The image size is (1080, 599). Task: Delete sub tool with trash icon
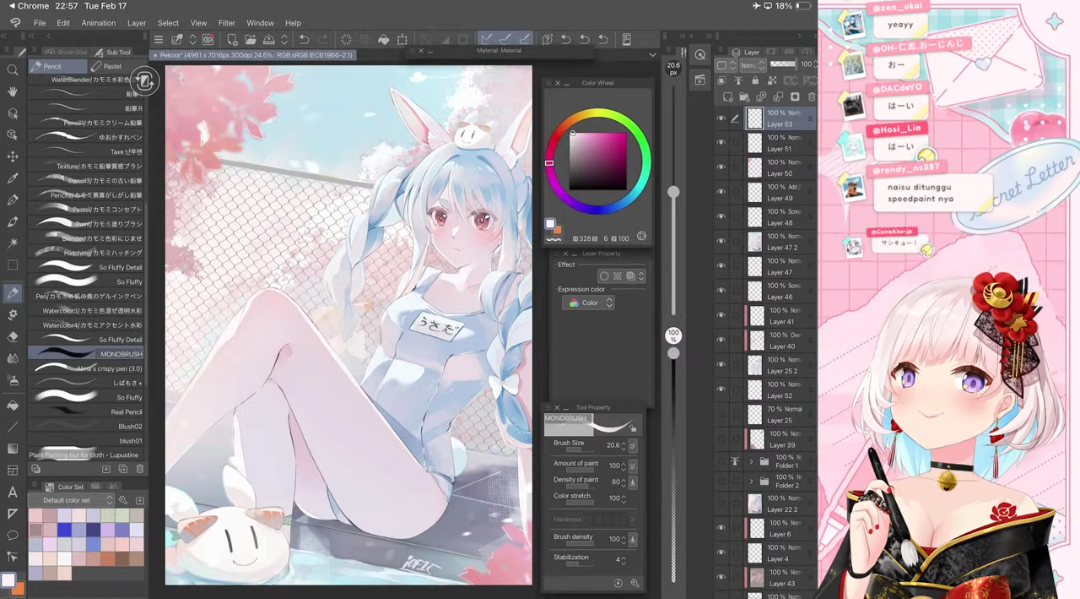point(140,469)
